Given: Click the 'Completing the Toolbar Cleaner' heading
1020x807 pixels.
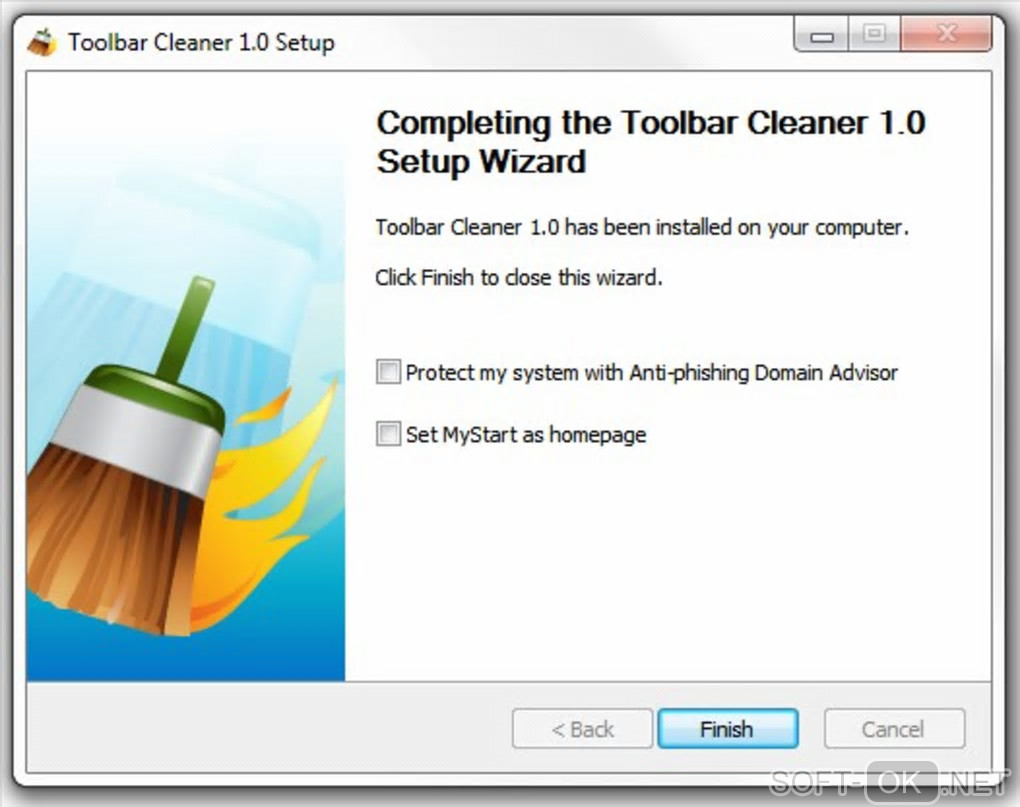Looking at the screenshot, I should tap(651, 142).
